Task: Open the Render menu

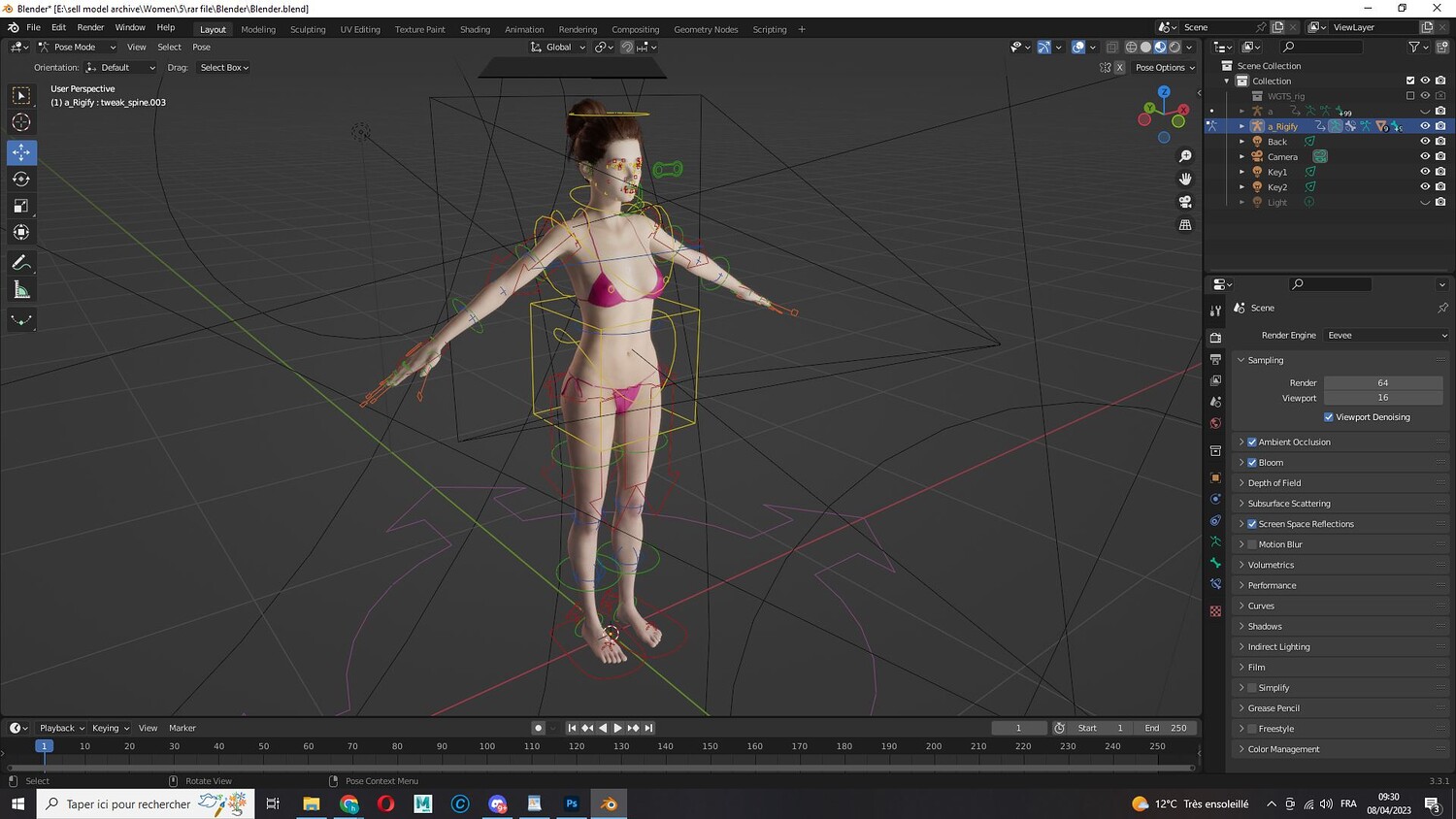Action: [x=90, y=27]
